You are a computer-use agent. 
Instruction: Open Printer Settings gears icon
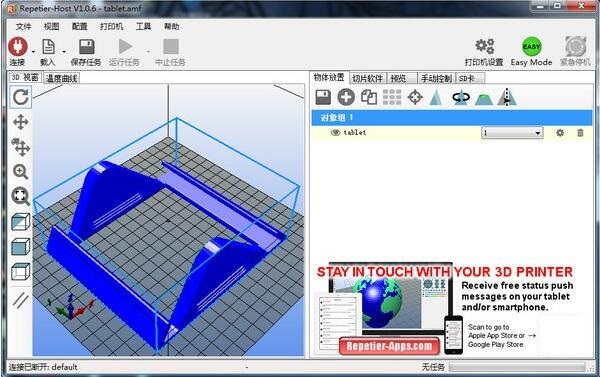coord(484,46)
